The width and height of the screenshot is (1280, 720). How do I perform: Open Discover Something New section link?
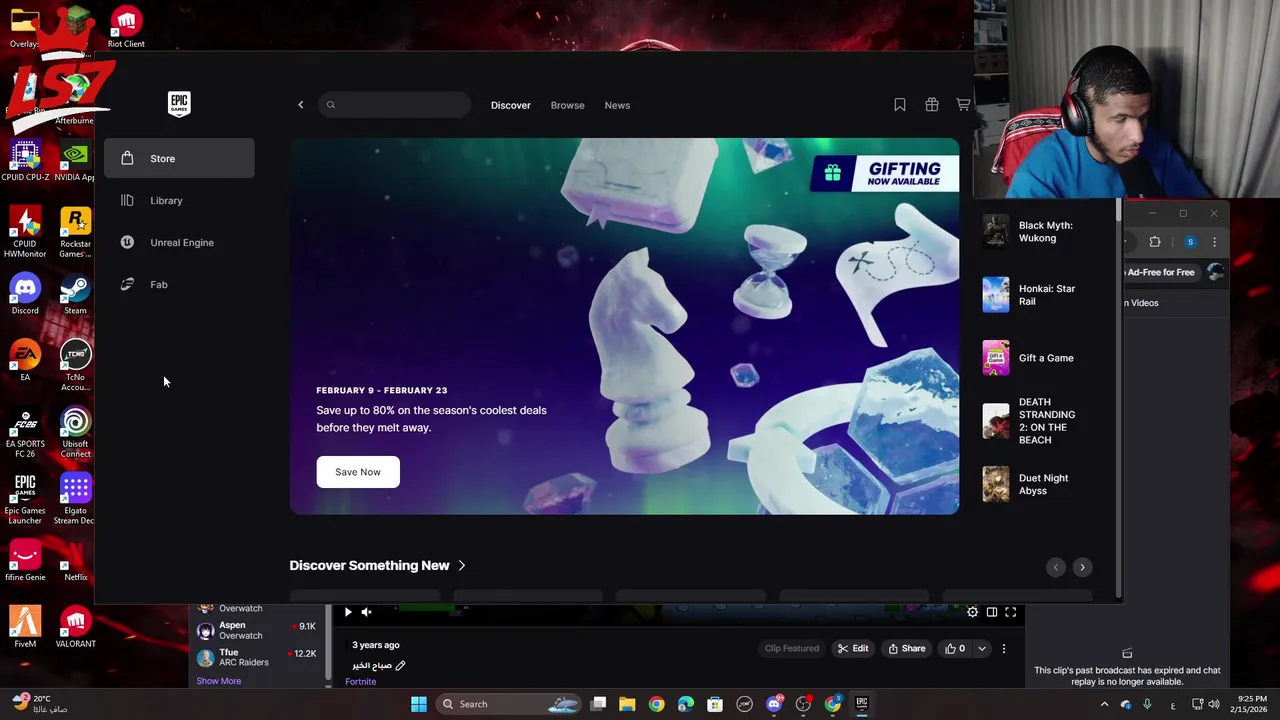tap(377, 565)
